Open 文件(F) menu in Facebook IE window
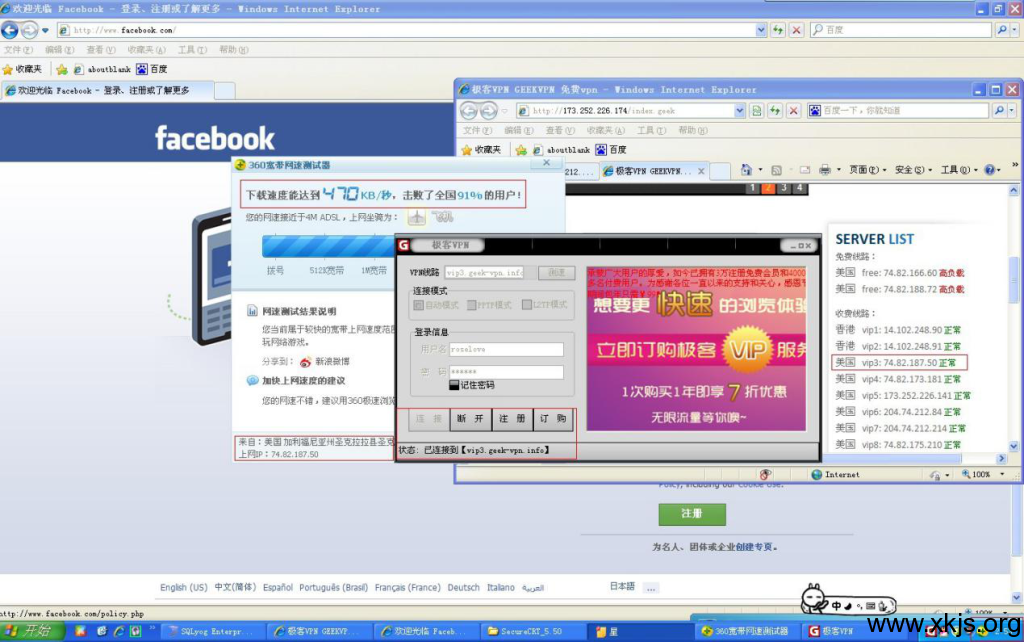This screenshot has width=1024, height=642. point(18,50)
